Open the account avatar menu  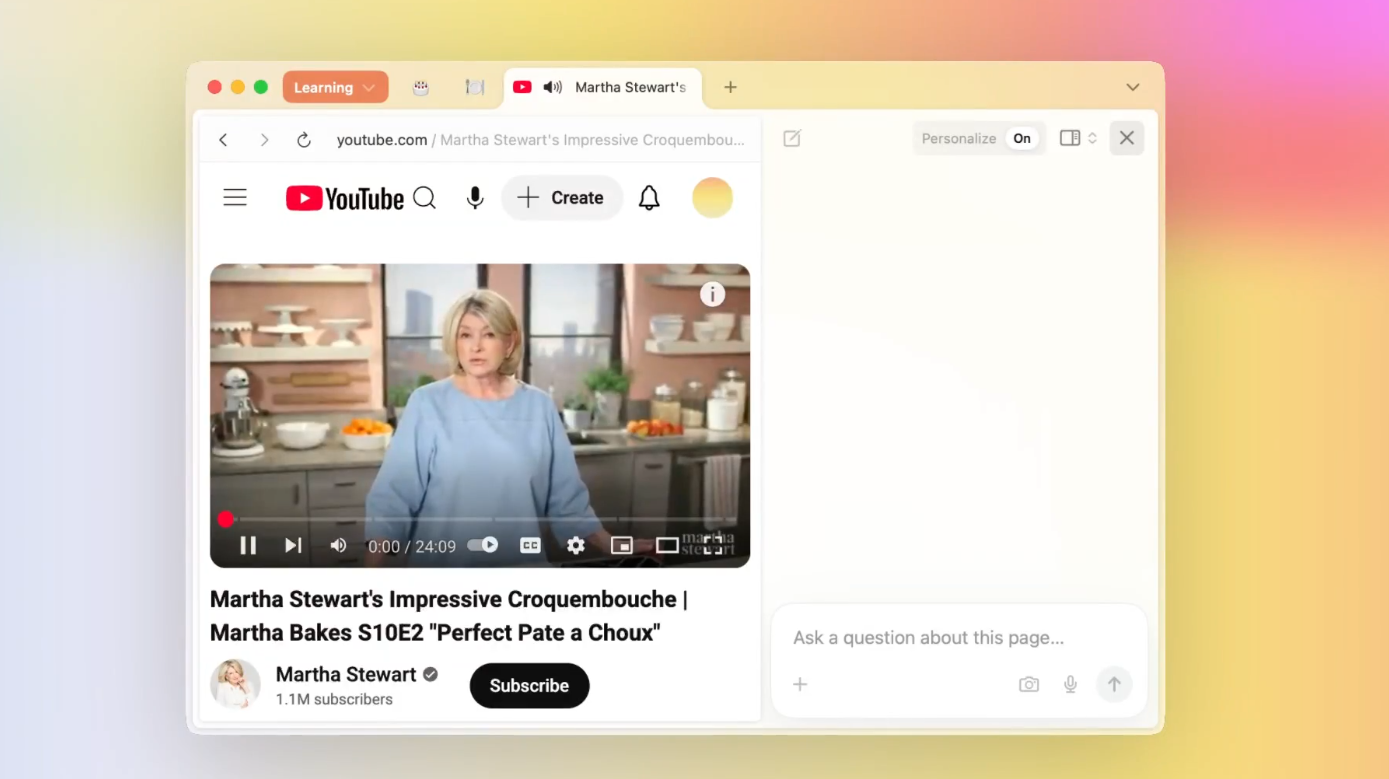[x=713, y=198]
